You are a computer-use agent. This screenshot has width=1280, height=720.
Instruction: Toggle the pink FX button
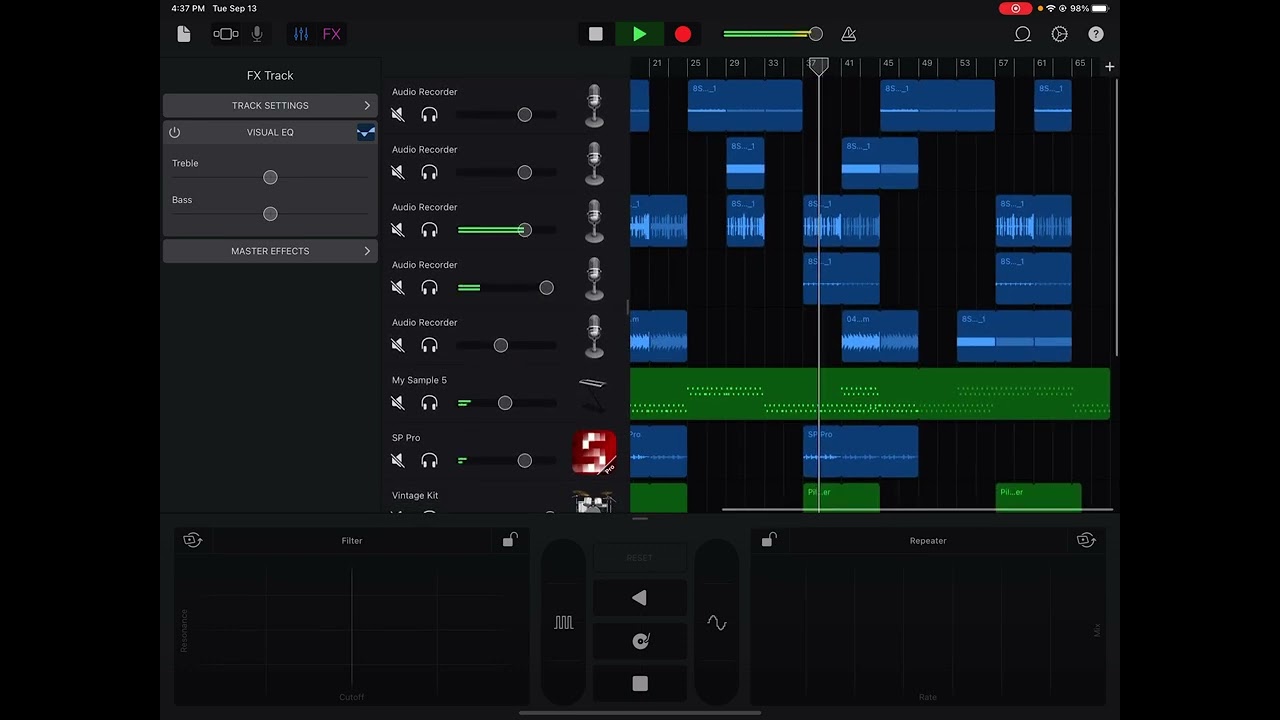[x=332, y=34]
